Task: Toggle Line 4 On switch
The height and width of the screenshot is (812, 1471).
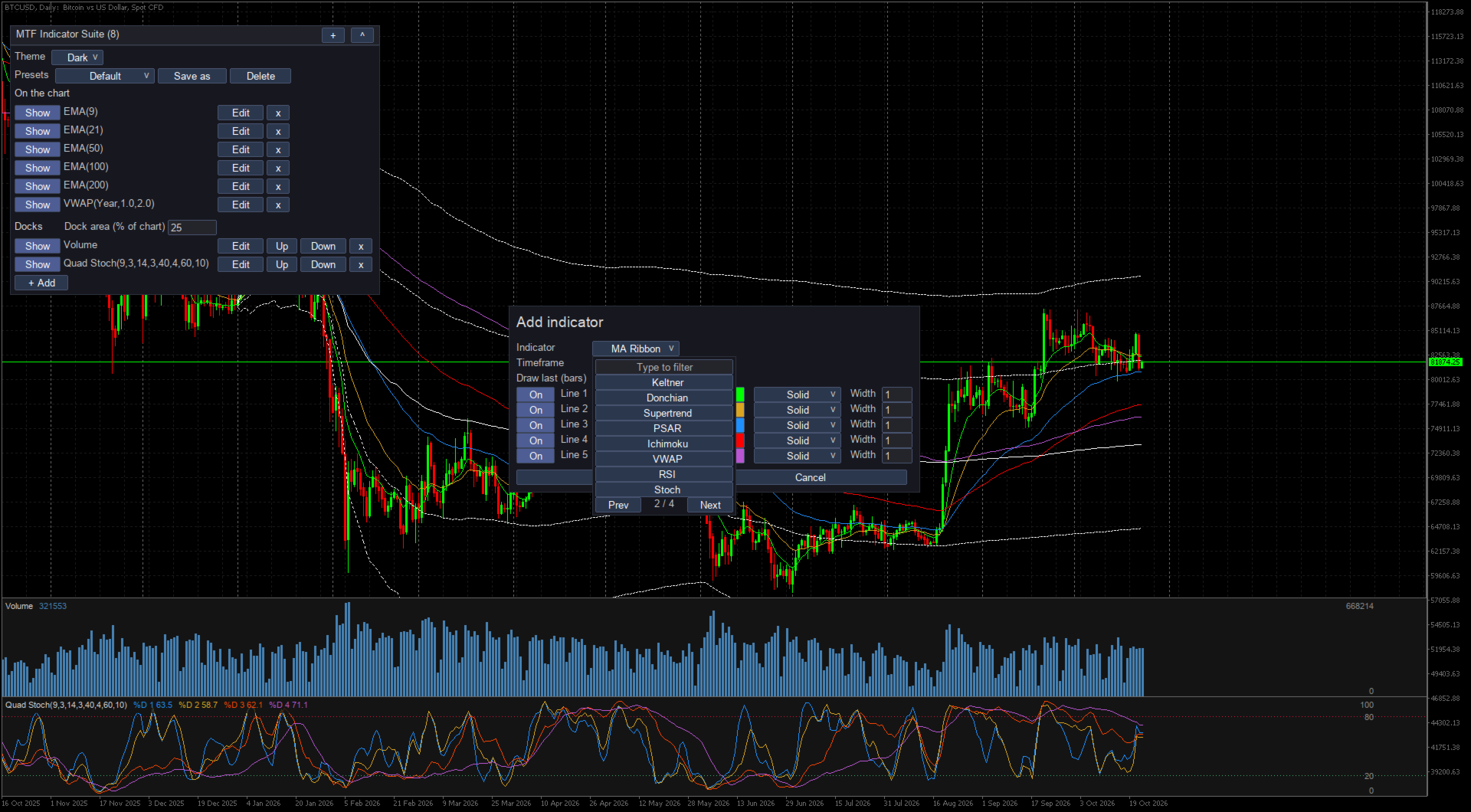Action: click(x=536, y=441)
